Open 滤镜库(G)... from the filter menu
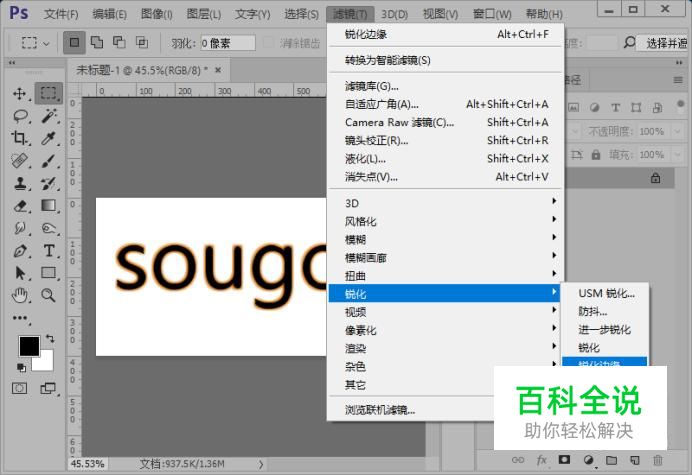This screenshot has height=475, width=692. (x=445, y=86)
